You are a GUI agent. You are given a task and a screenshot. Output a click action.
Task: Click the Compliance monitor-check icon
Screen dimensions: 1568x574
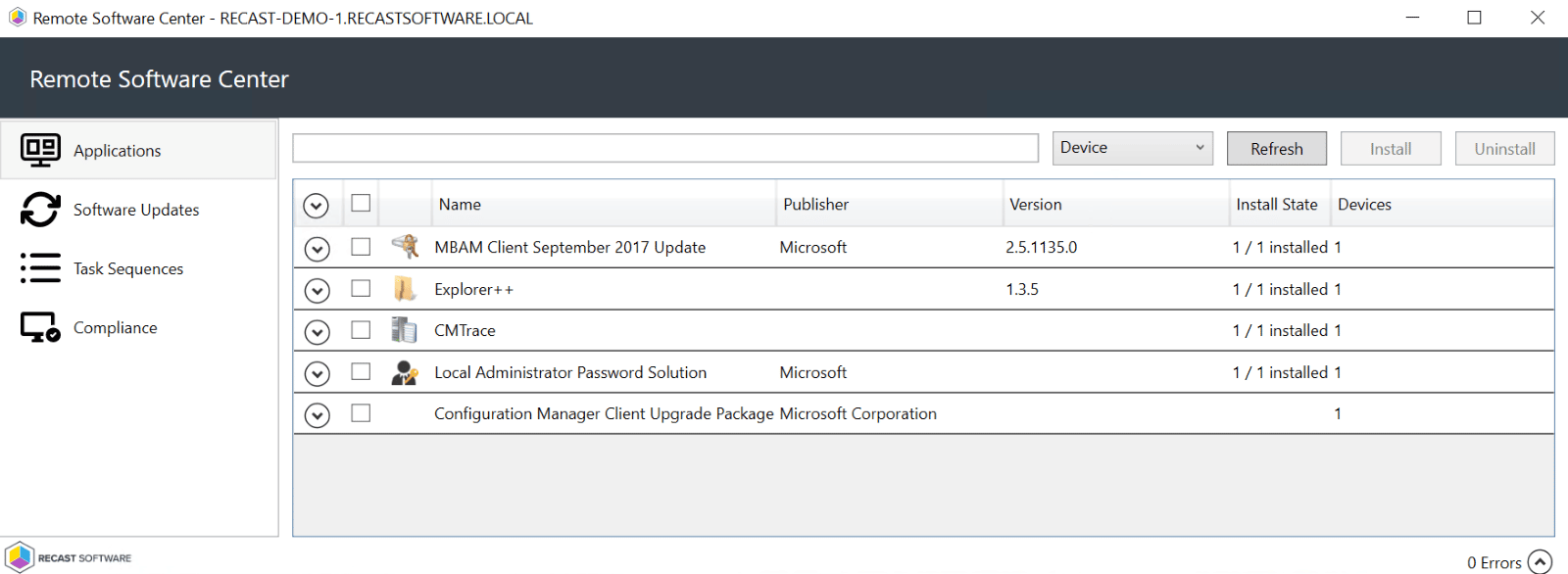coord(40,327)
